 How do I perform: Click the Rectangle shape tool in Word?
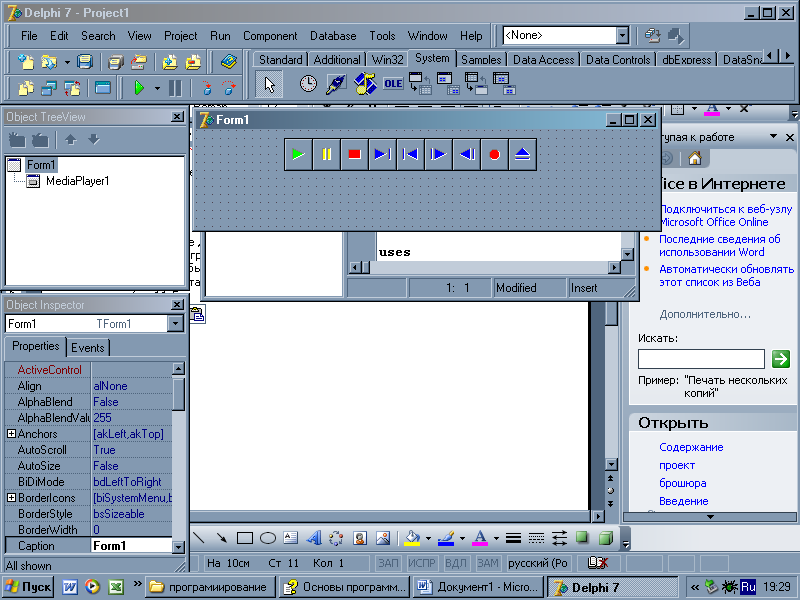point(245,538)
